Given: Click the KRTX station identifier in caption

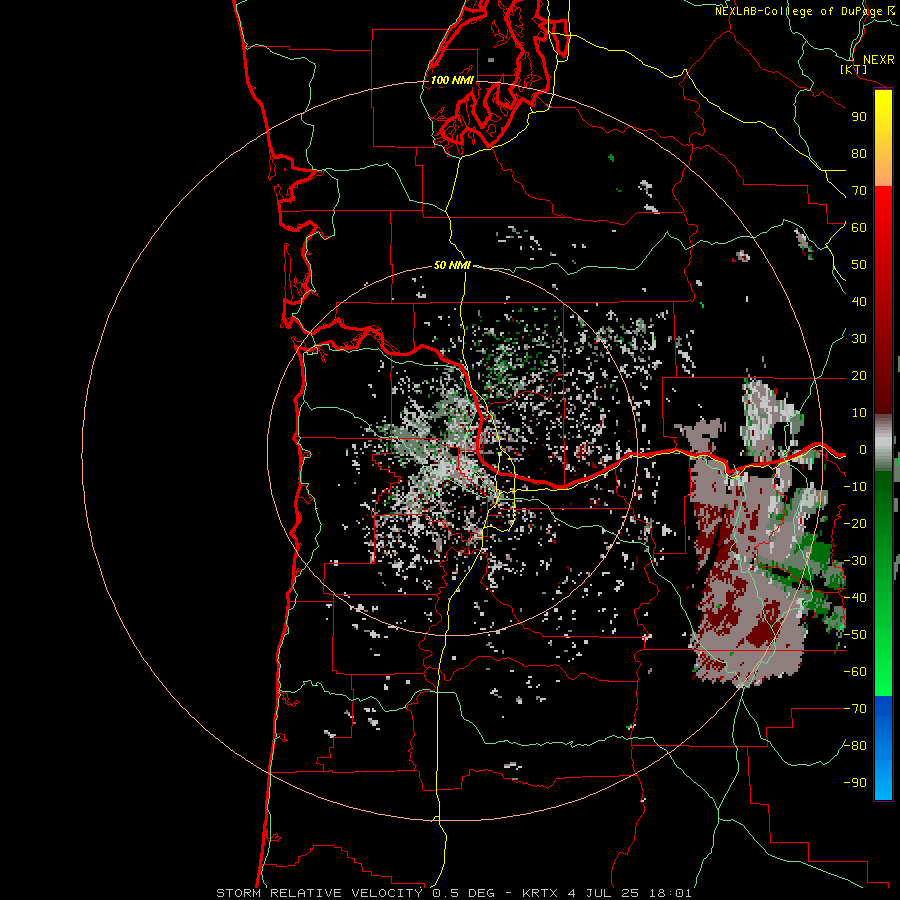Looking at the screenshot, I should click(x=540, y=893).
